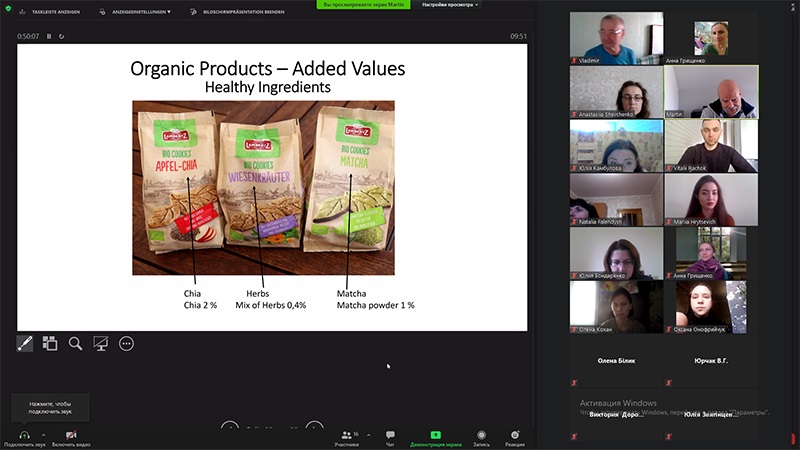Expand the Anzeigeeinstellungen dropdown
Image resolution: width=800 pixels, height=450 pixels.
click(136, 12)
